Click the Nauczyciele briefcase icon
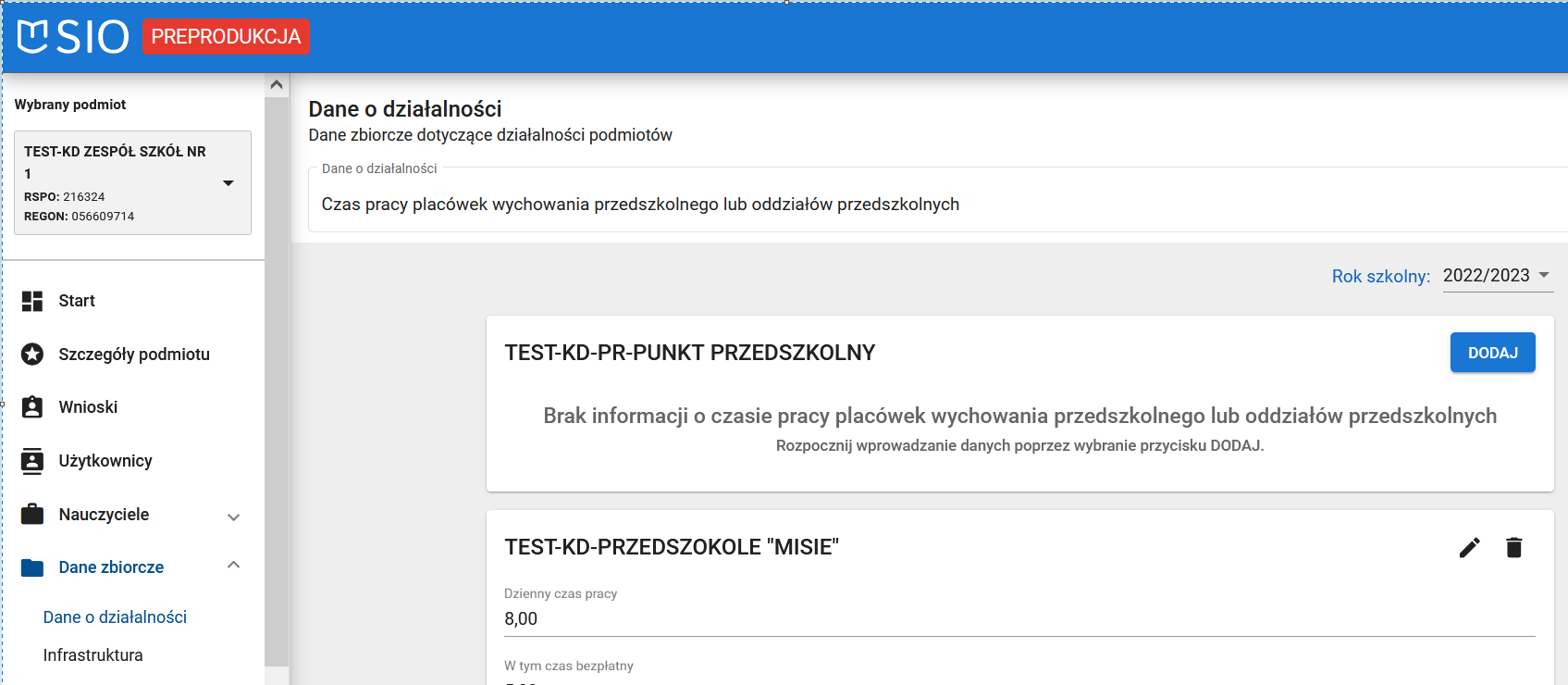The image size is (1568, 685). tap(31, 514)
